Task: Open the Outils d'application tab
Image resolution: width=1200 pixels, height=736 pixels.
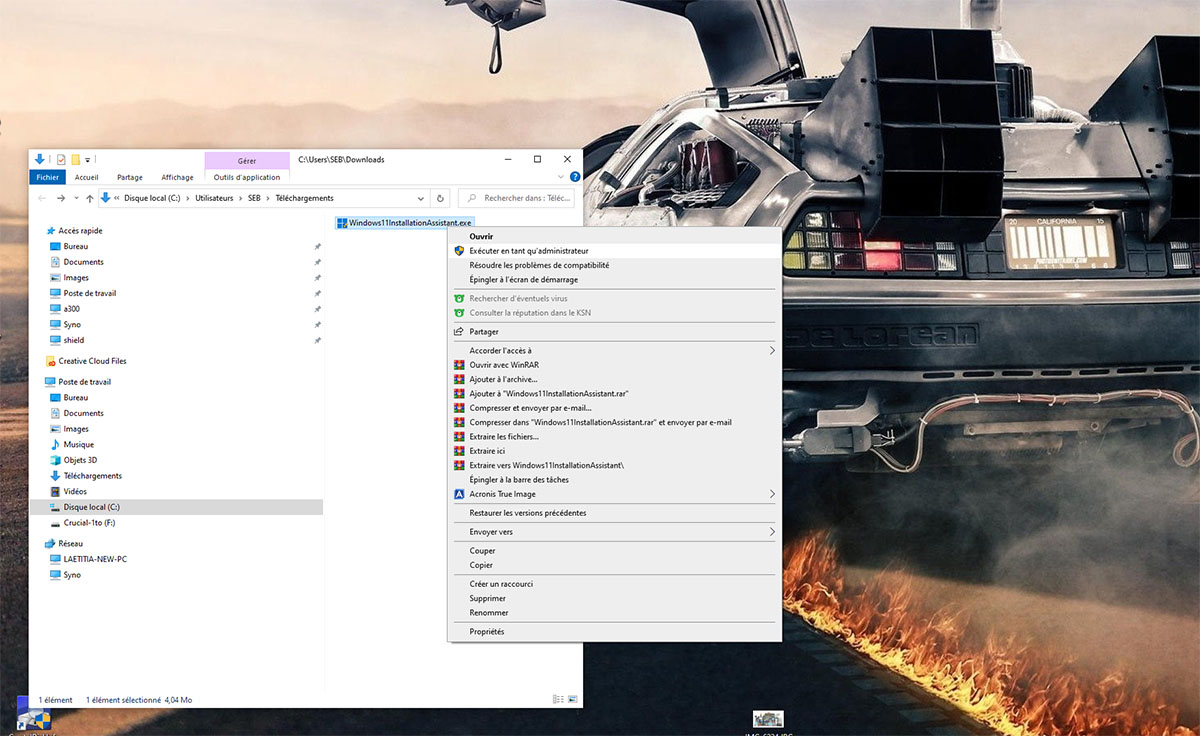Action: pyautogui.click(x=247, y=177)
